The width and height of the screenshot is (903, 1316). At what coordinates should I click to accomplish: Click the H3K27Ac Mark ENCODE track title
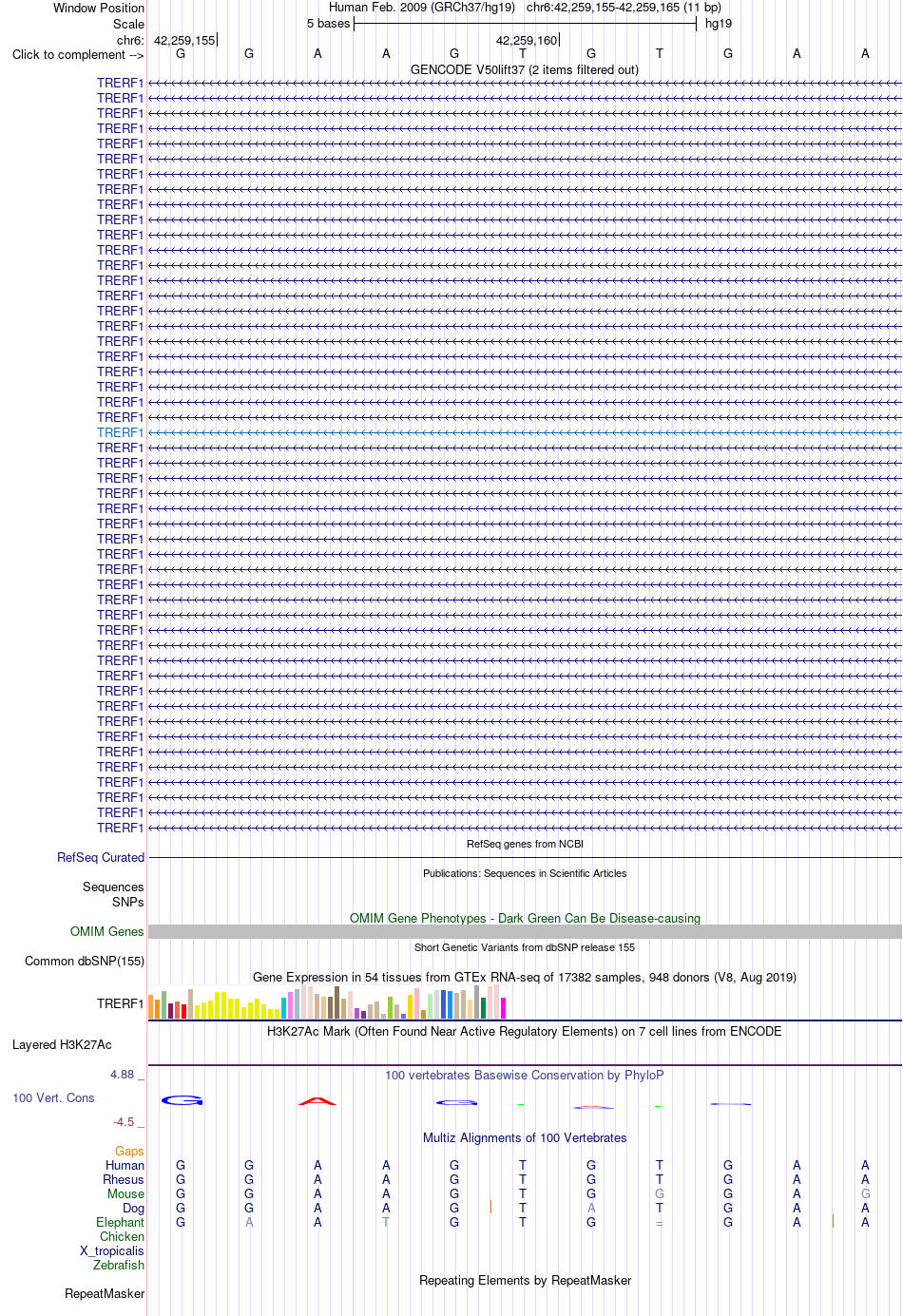click(525, 1031)
